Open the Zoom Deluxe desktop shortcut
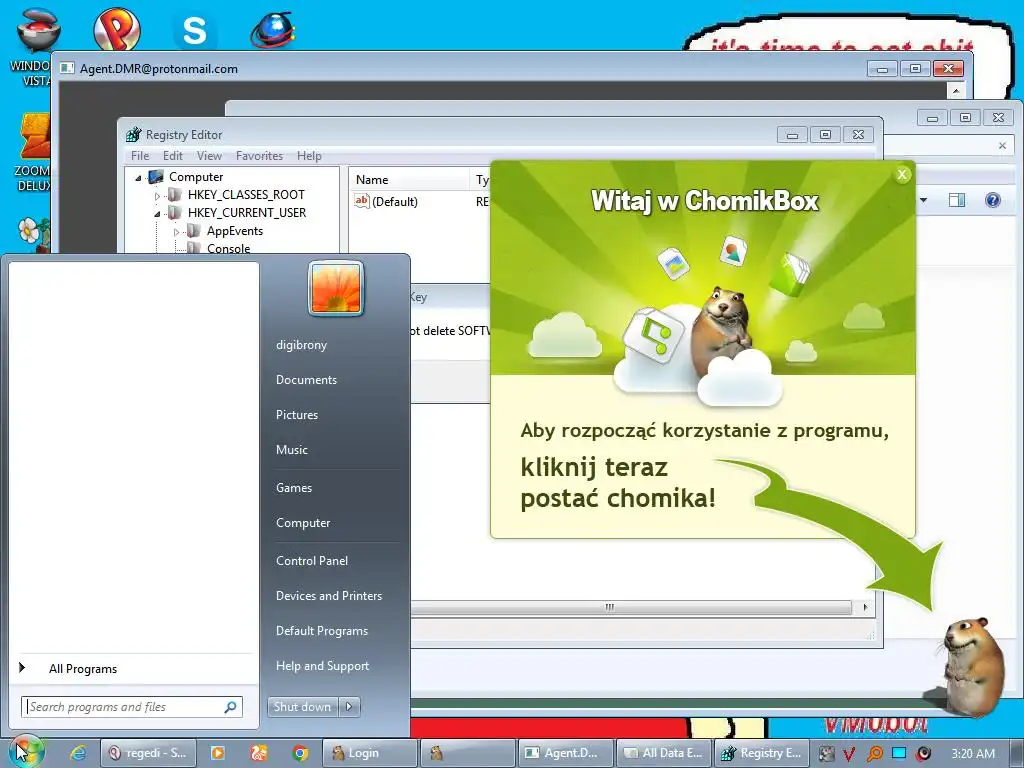This screenshot has width=1024, height=768. click(x=34, y=152)
